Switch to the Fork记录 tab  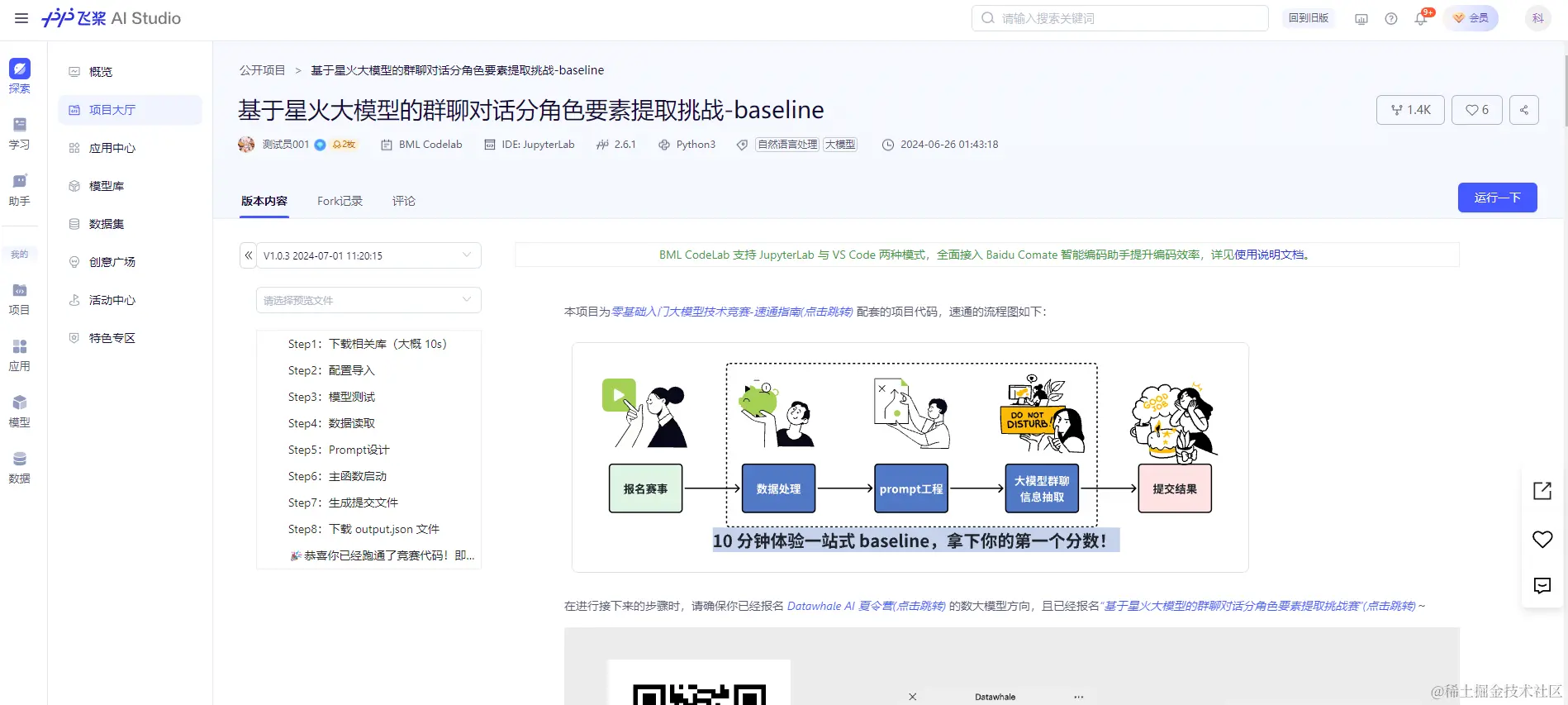click(340, 201)
